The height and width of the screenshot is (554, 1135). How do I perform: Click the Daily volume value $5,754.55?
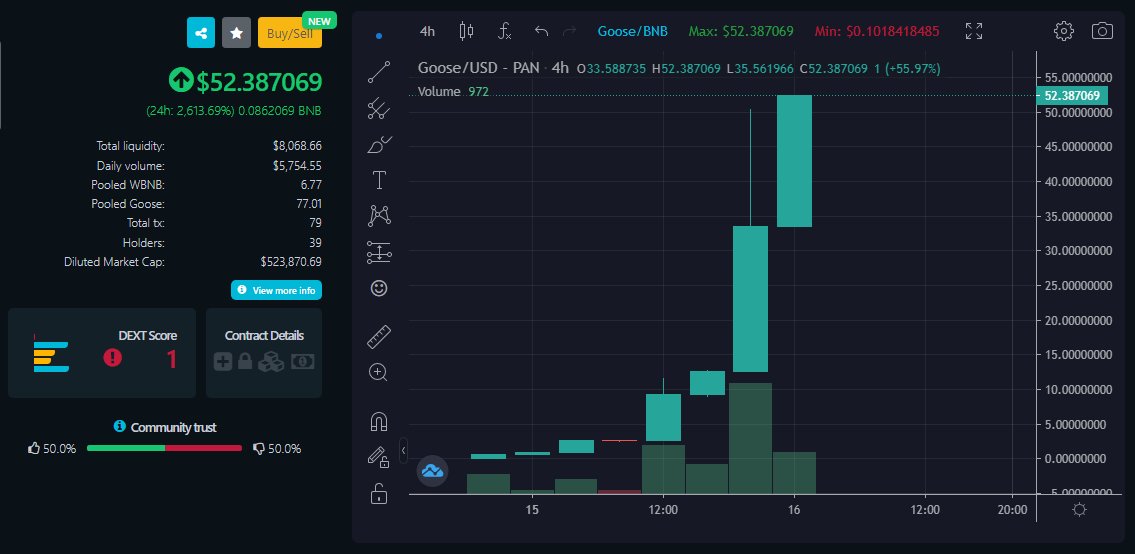[x=298, y=165]
